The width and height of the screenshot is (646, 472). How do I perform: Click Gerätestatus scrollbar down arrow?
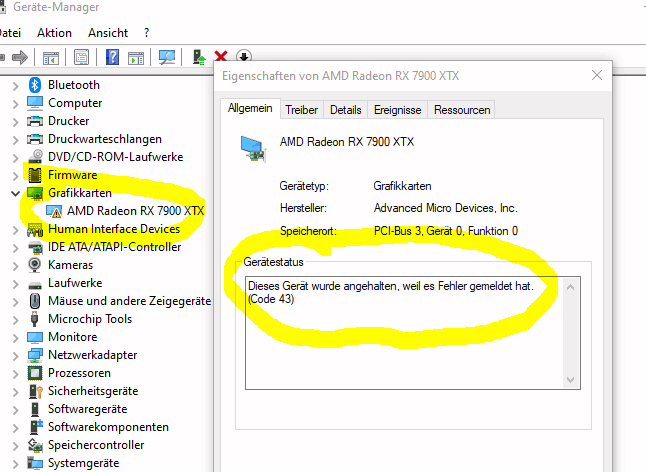(571, 380)
